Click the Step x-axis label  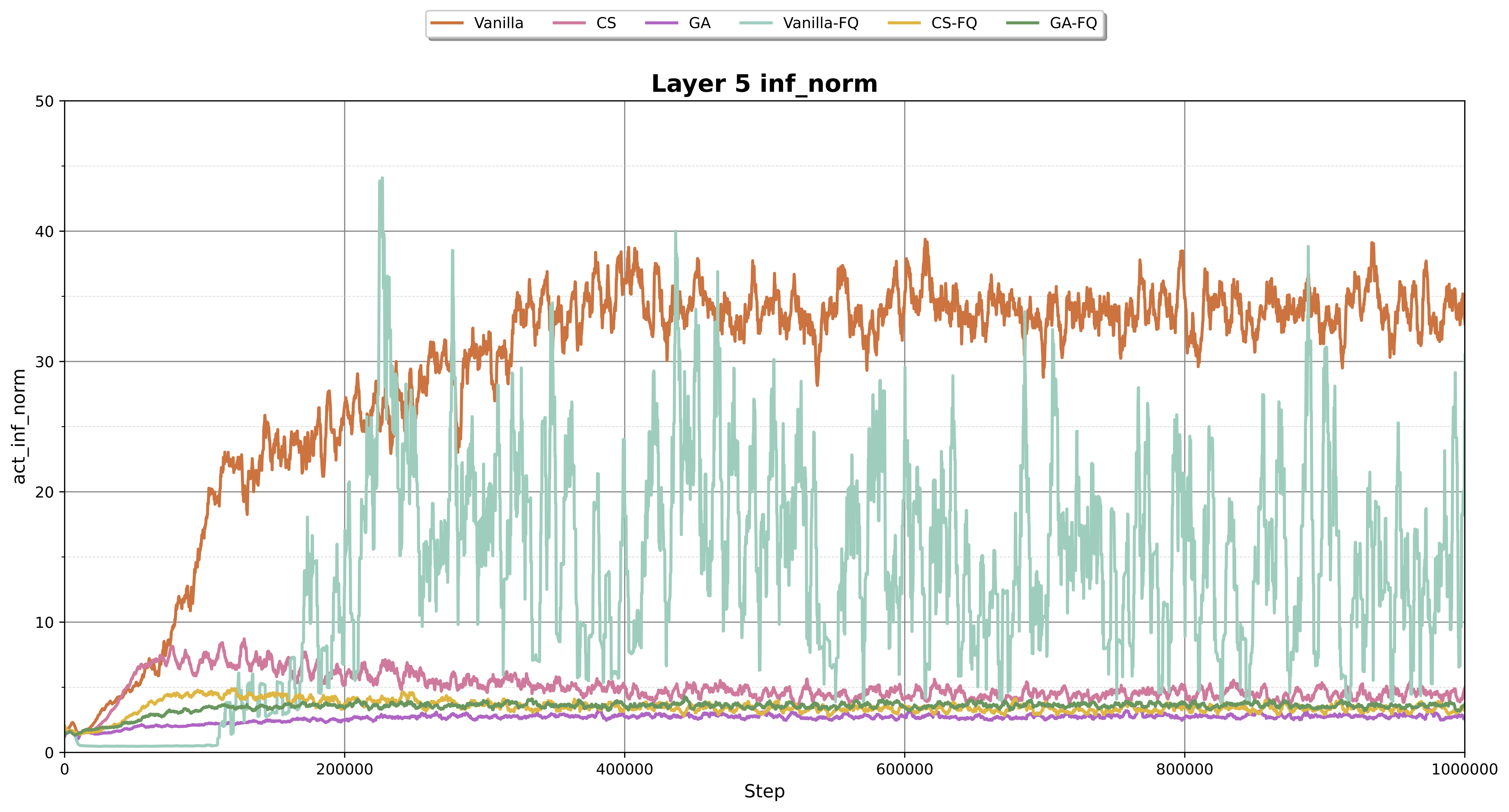(x=764, y=791)
